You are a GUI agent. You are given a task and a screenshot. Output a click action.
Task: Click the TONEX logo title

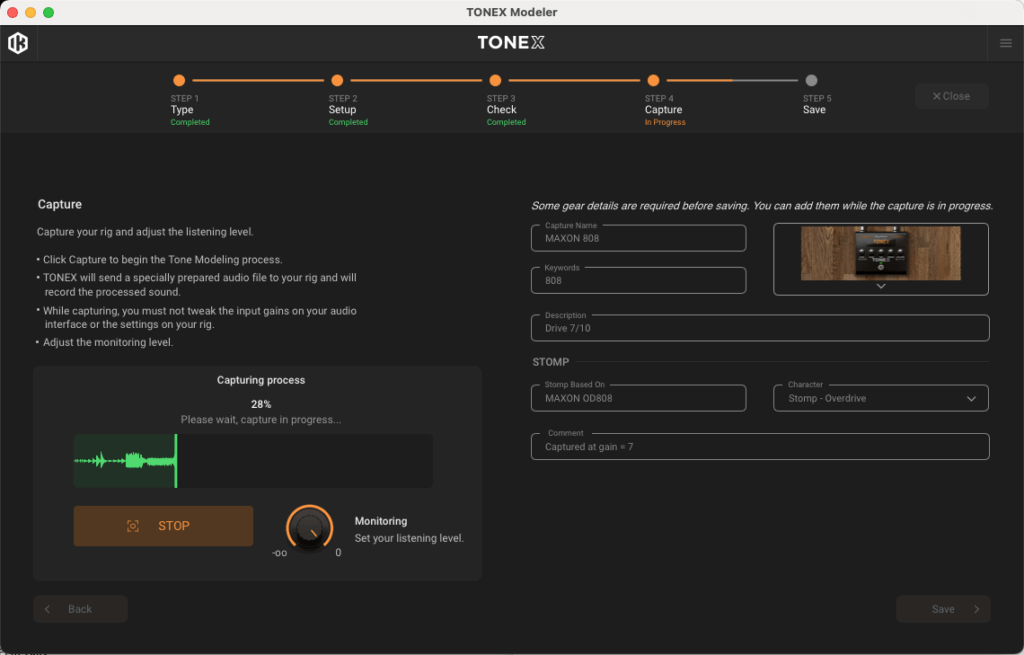[x=511, y=42]
